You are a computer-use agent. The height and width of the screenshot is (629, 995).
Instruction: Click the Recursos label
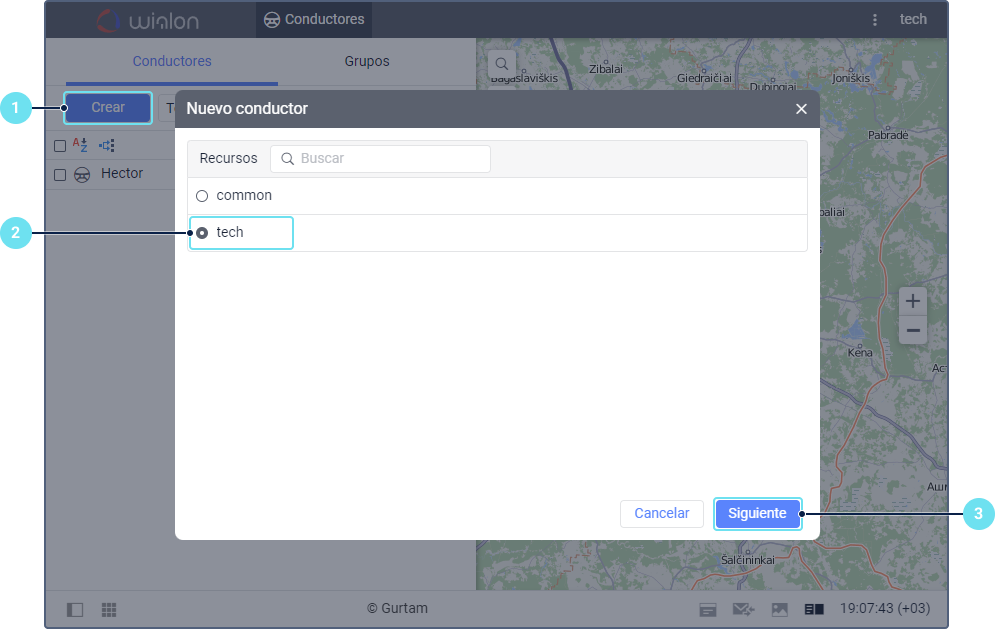(228, 159)
